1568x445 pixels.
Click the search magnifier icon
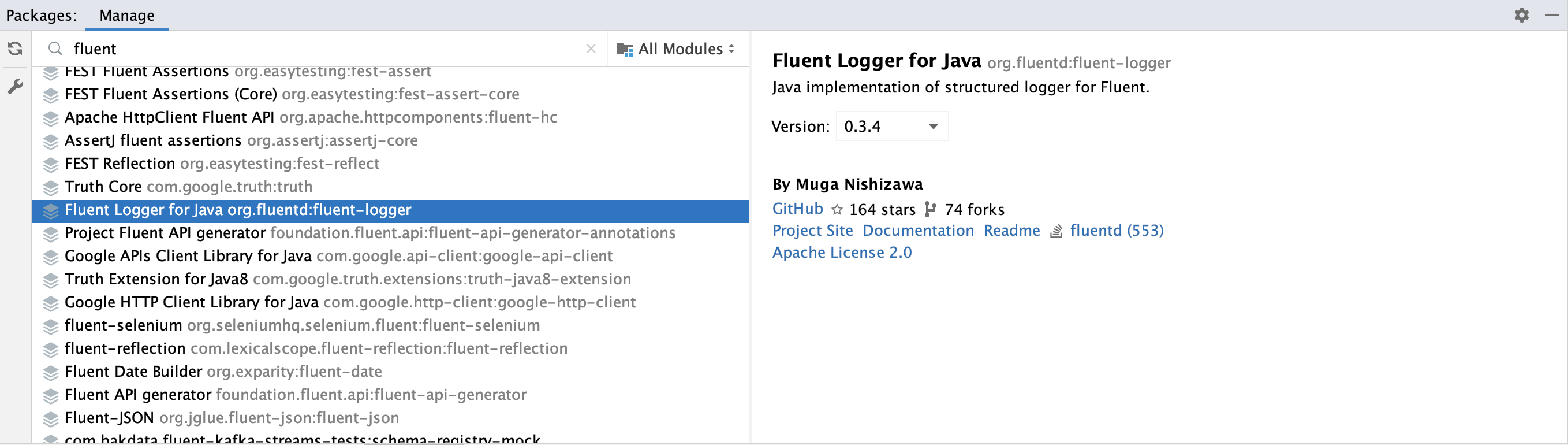[55, 48]
